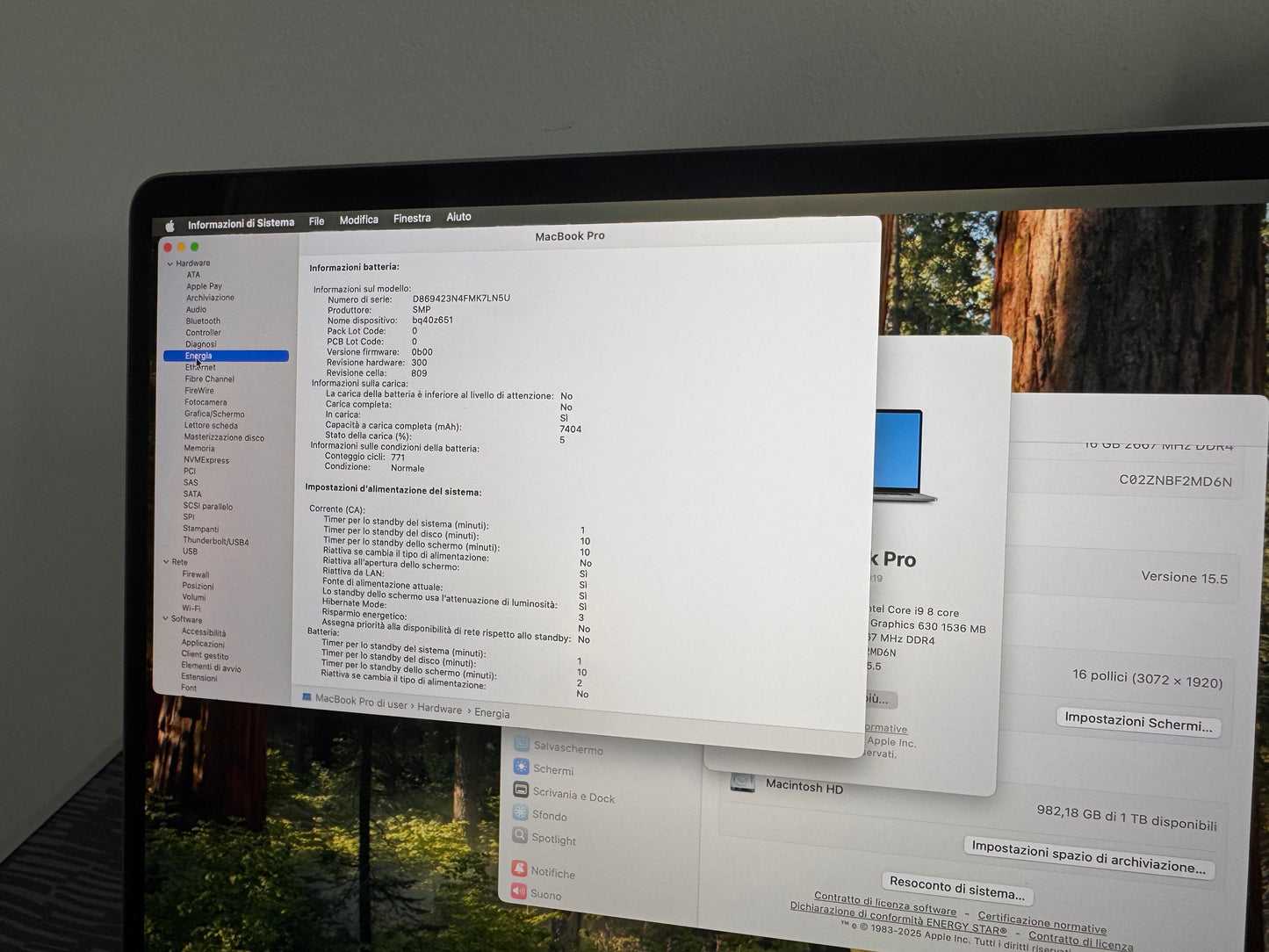Open the Finestra menu
Screen dimensions: 1269x952
(x=412, y=218)
